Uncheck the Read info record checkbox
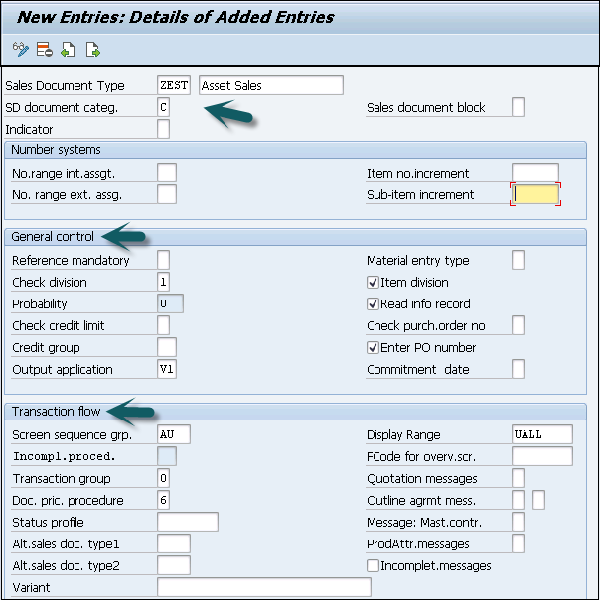 click(373, 304)
